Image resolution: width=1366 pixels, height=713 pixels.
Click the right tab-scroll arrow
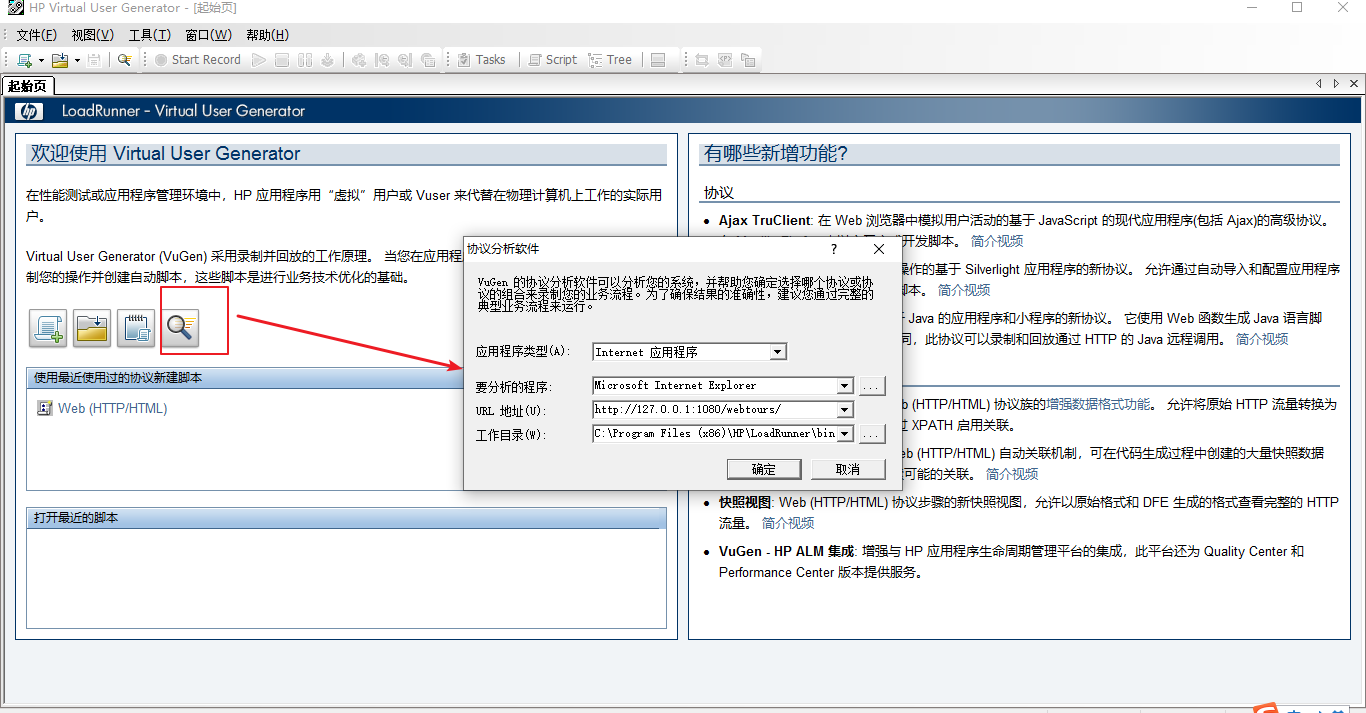[x=1336, y=84]
